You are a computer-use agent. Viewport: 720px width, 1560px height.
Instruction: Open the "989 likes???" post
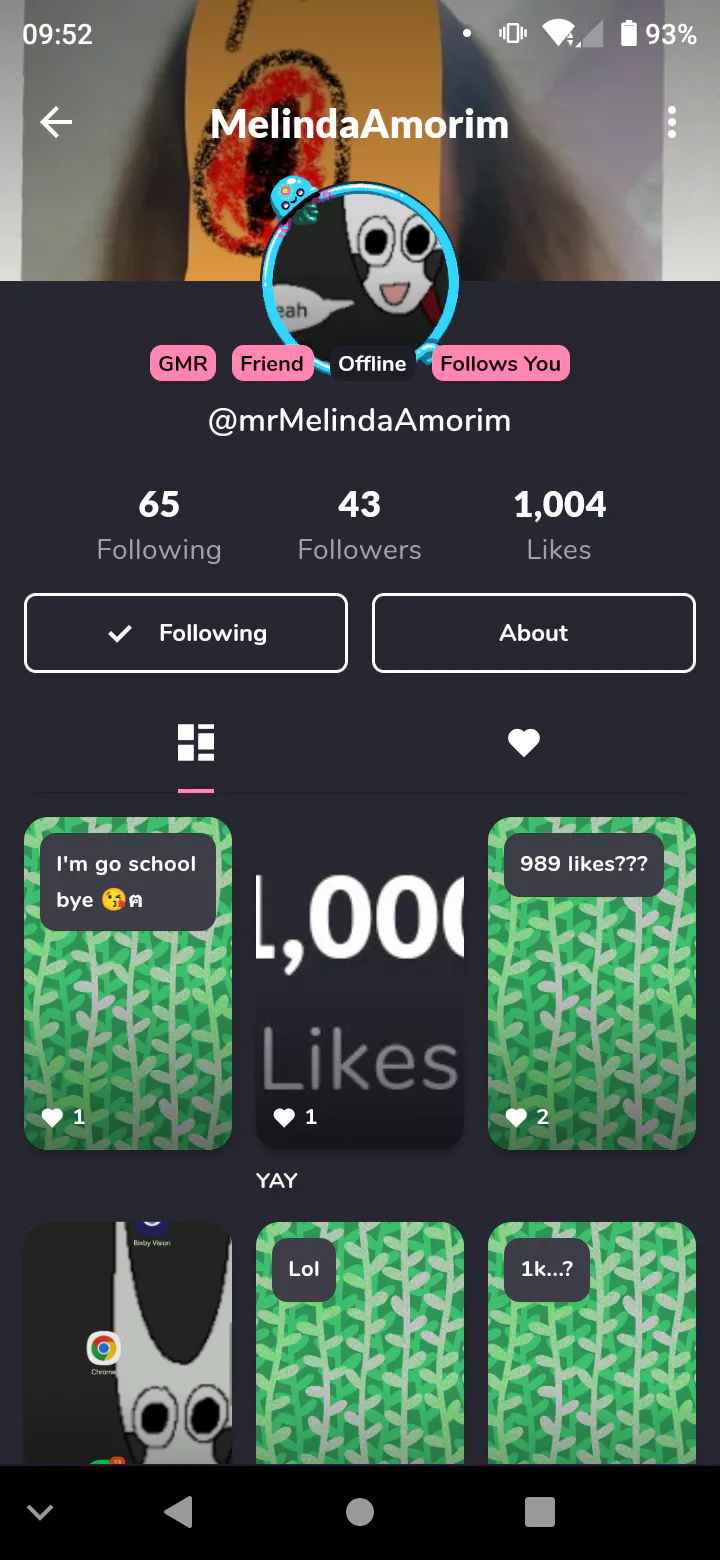[592, 983]
